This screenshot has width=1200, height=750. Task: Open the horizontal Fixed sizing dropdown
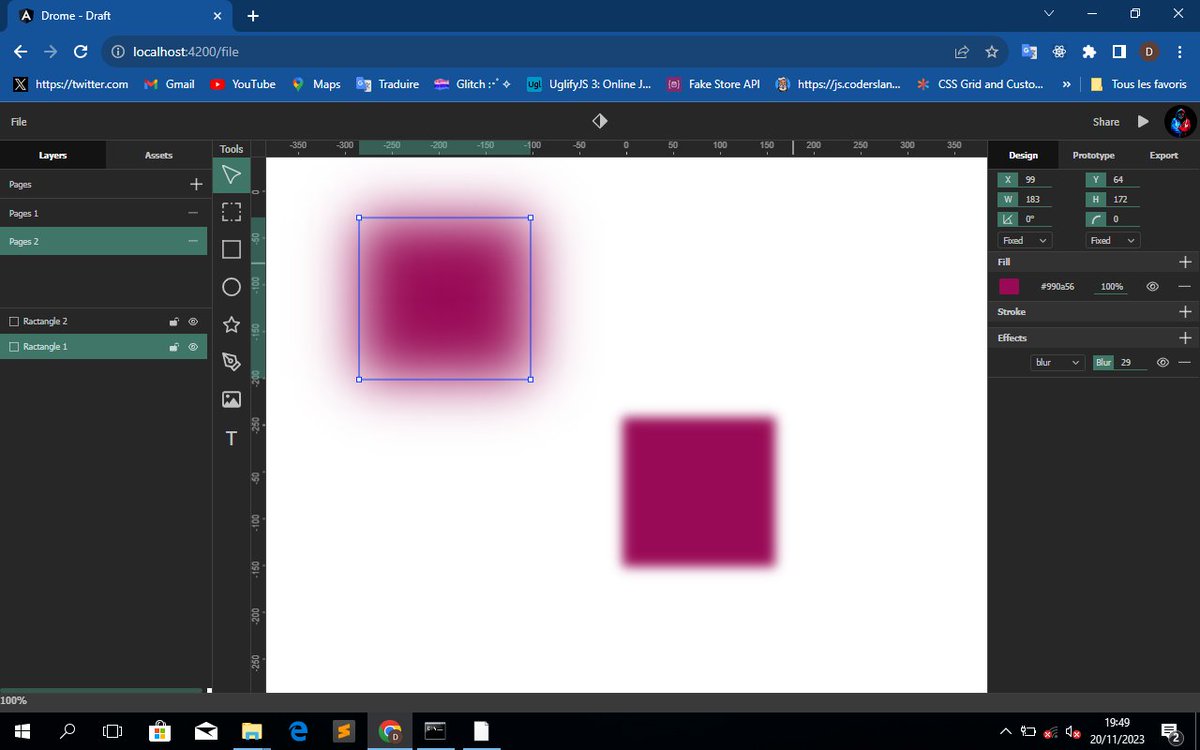(x=1023, y=240)
